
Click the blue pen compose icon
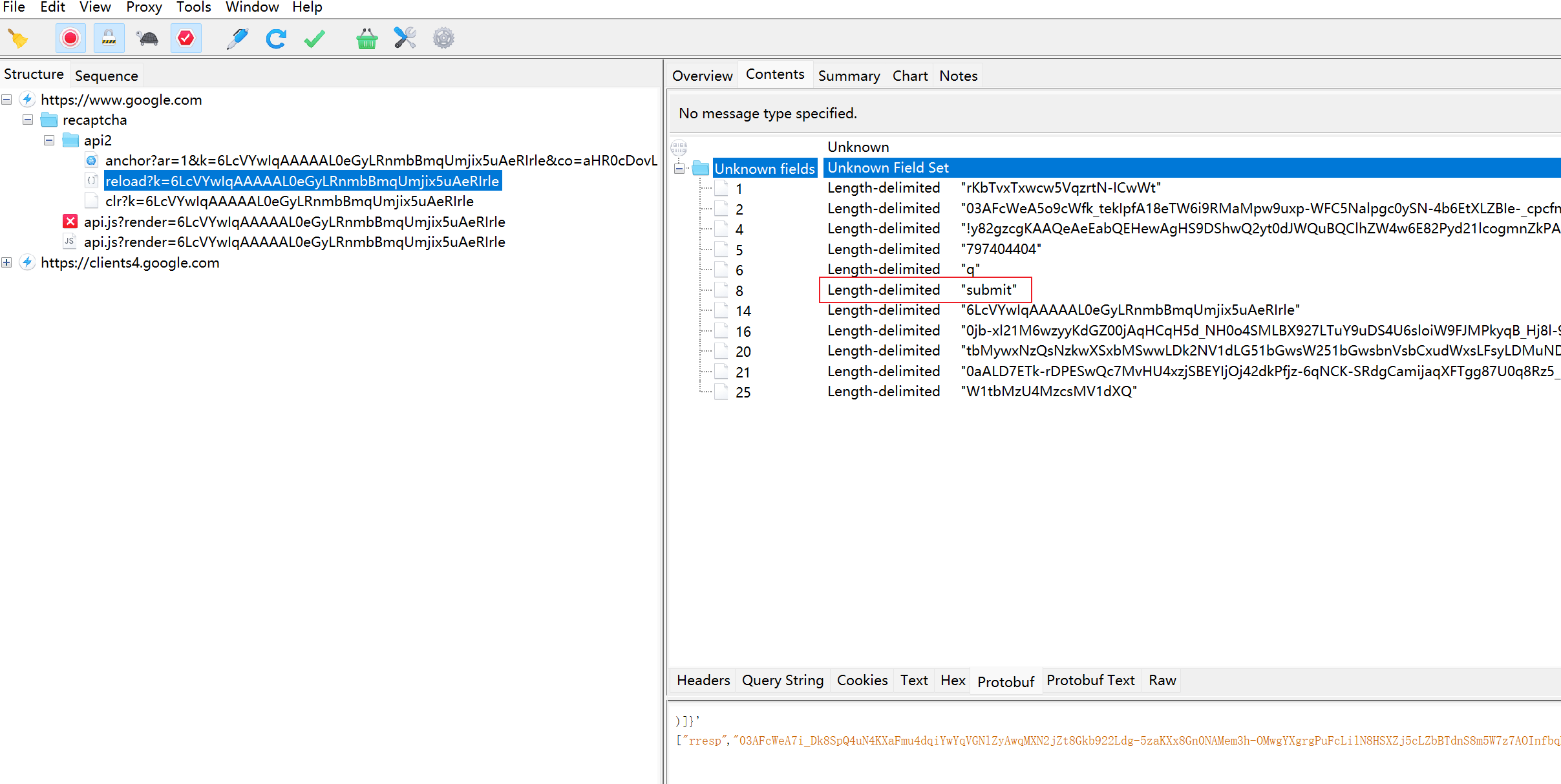click(x=237, y=39)
